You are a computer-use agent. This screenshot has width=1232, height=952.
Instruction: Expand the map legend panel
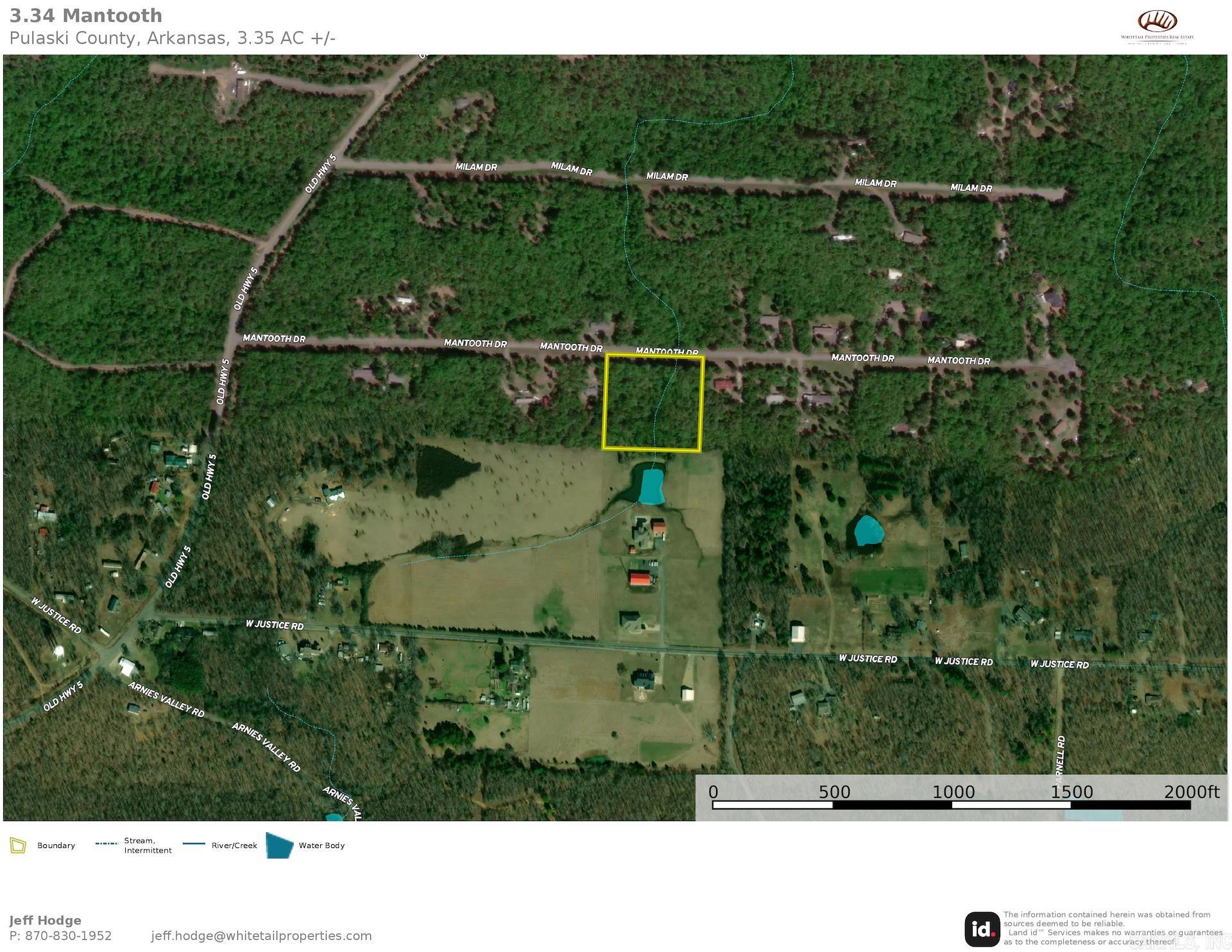point(180,846)
